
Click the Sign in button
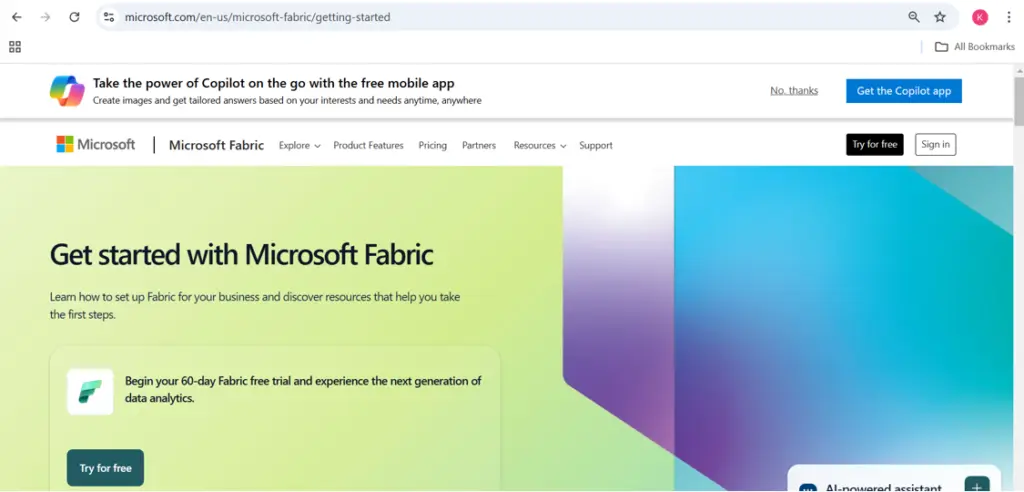tap(935, 144)
